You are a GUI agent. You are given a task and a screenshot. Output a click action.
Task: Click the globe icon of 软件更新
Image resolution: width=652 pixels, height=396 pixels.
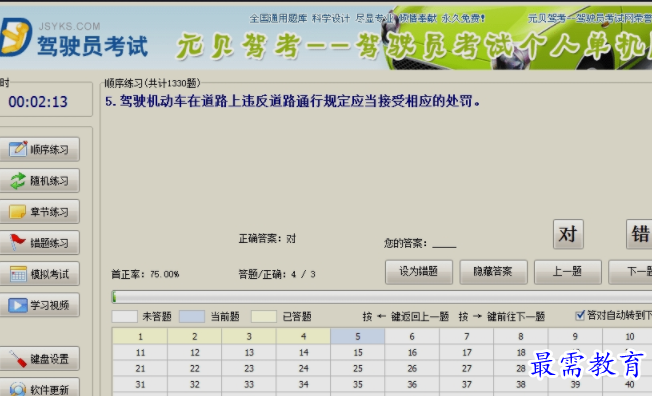point(18,389)
